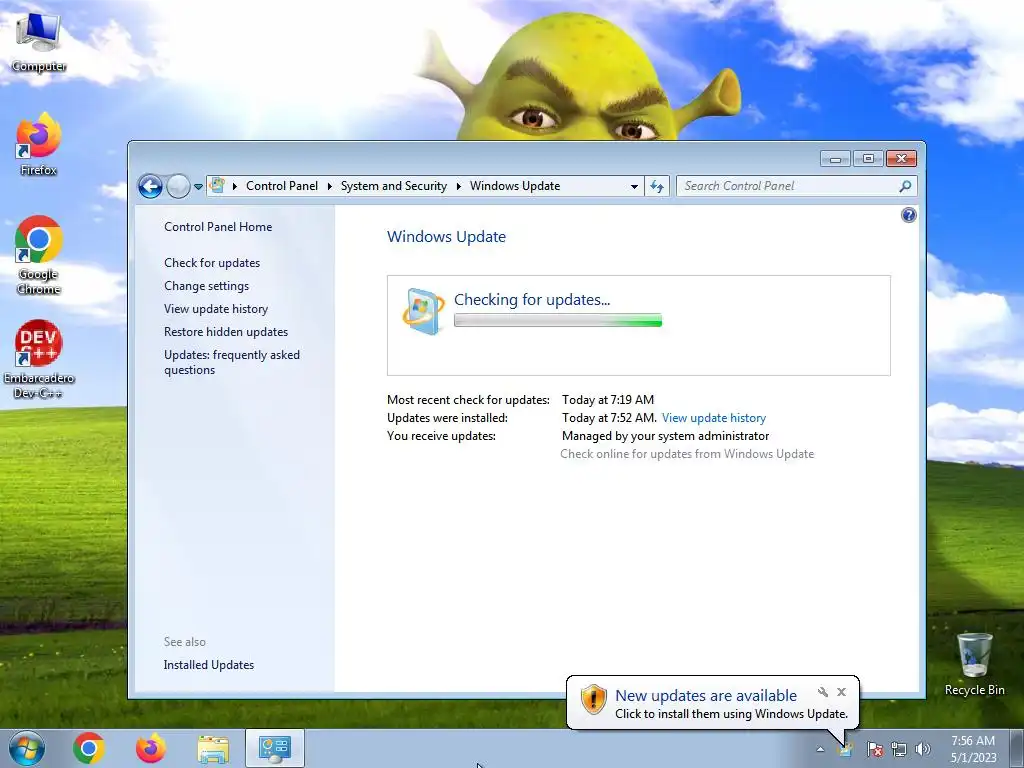1024x768 pixels.
Task: Click the shield icon in notification balloon
Action: point(594,699)
